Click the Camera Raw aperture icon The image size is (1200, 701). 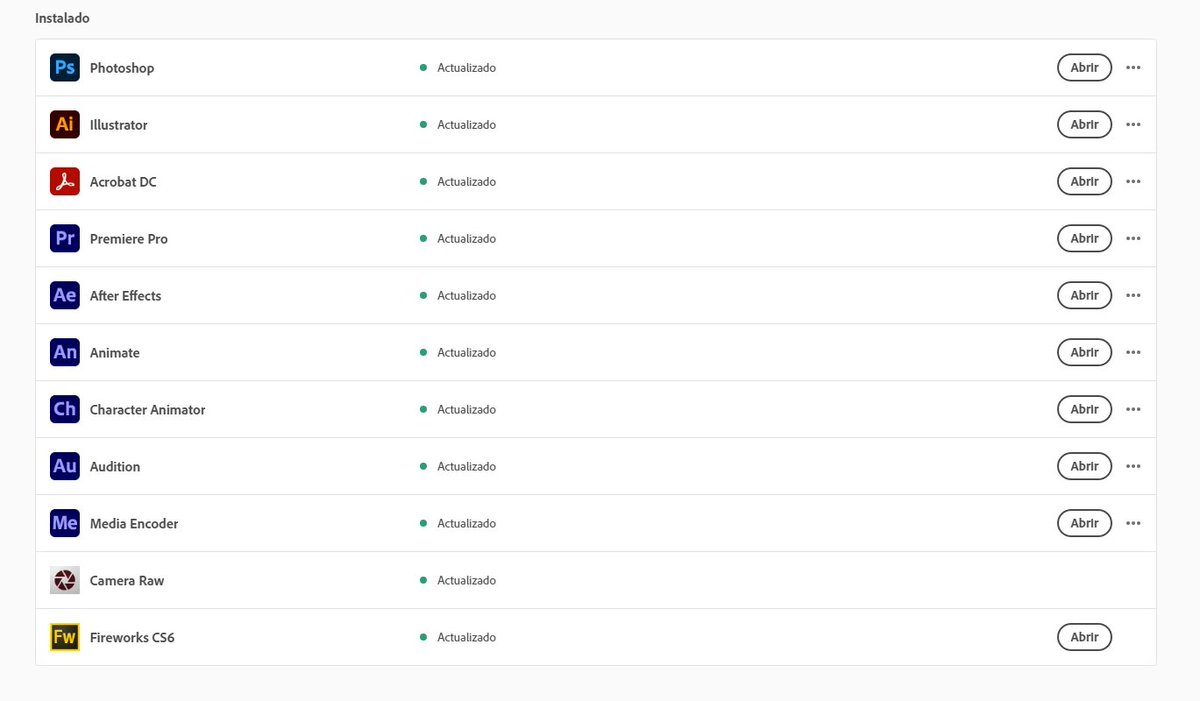tap(65, 581)
